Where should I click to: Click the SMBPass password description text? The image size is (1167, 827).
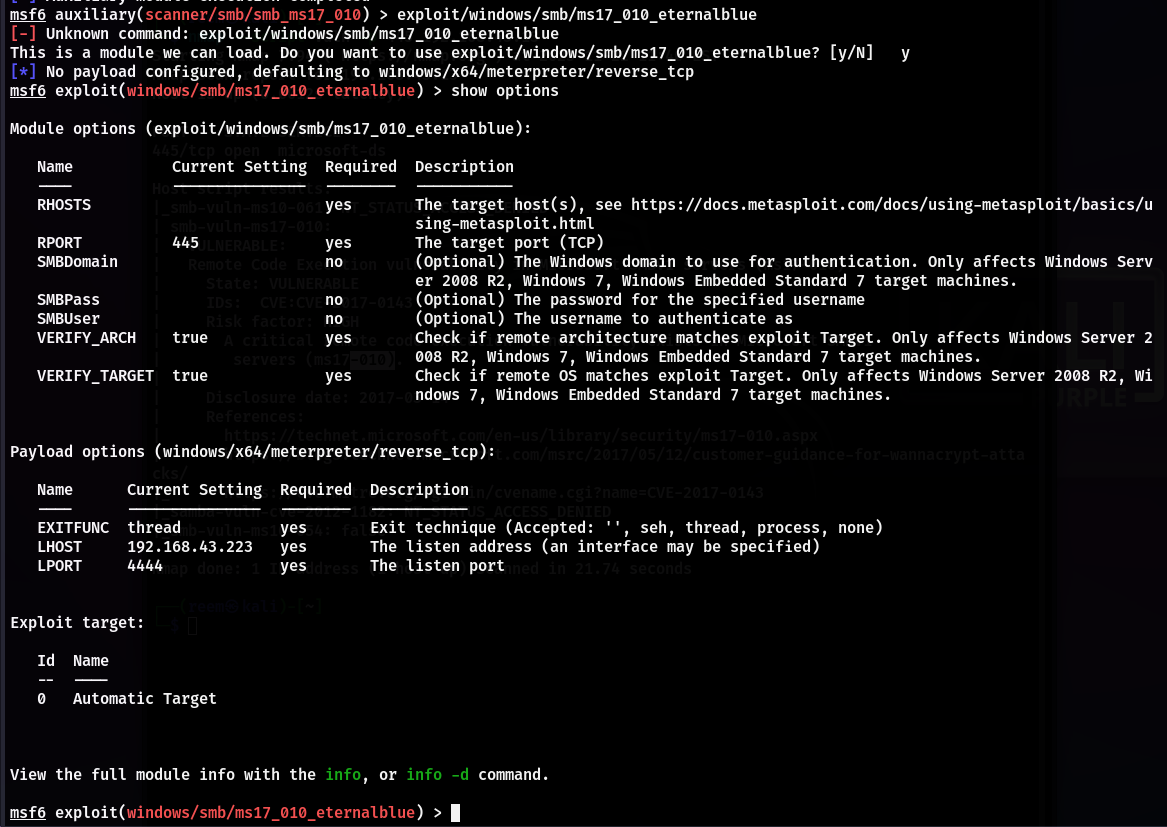point(640,300)
